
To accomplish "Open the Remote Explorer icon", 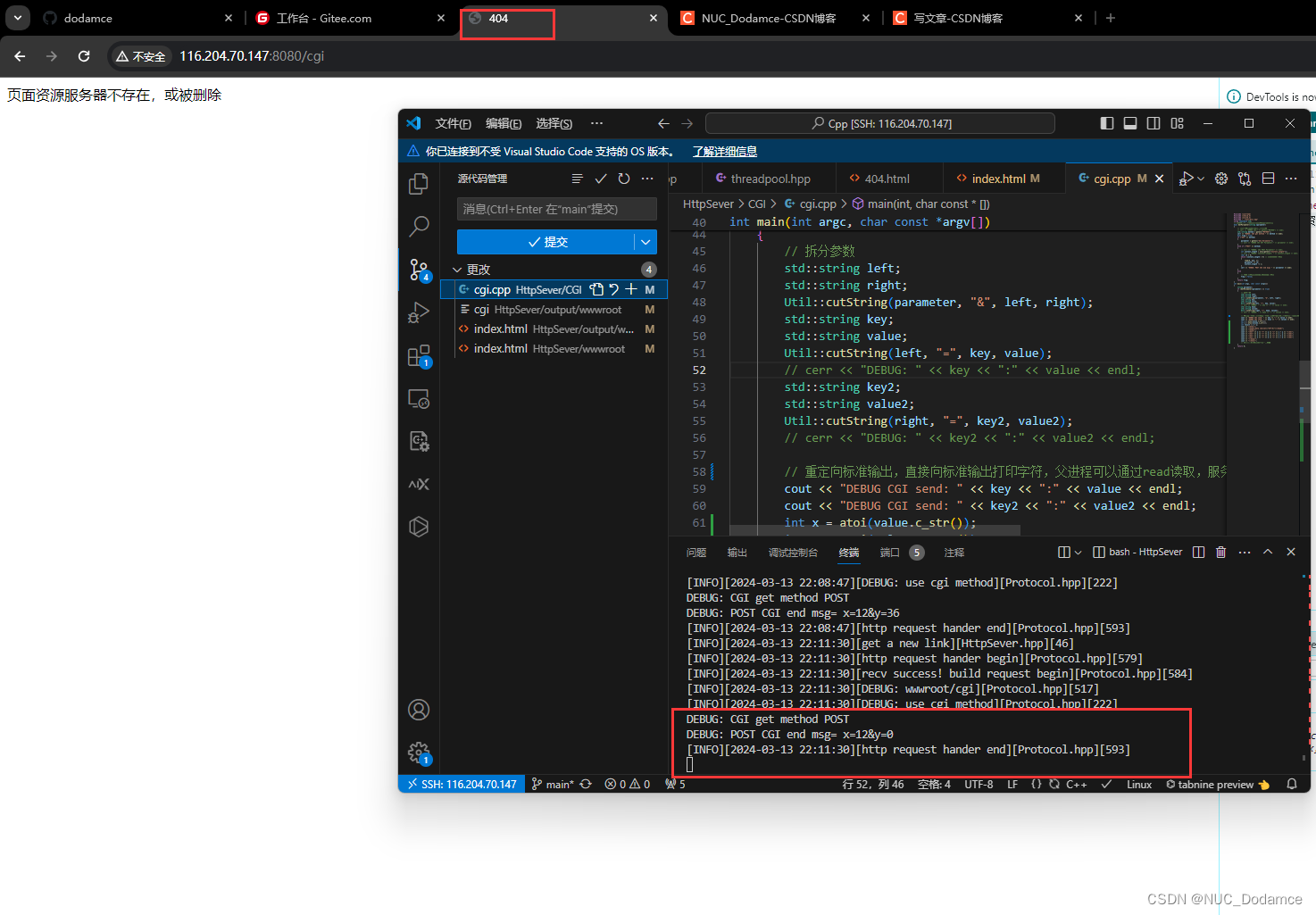I will click(419, 399).
